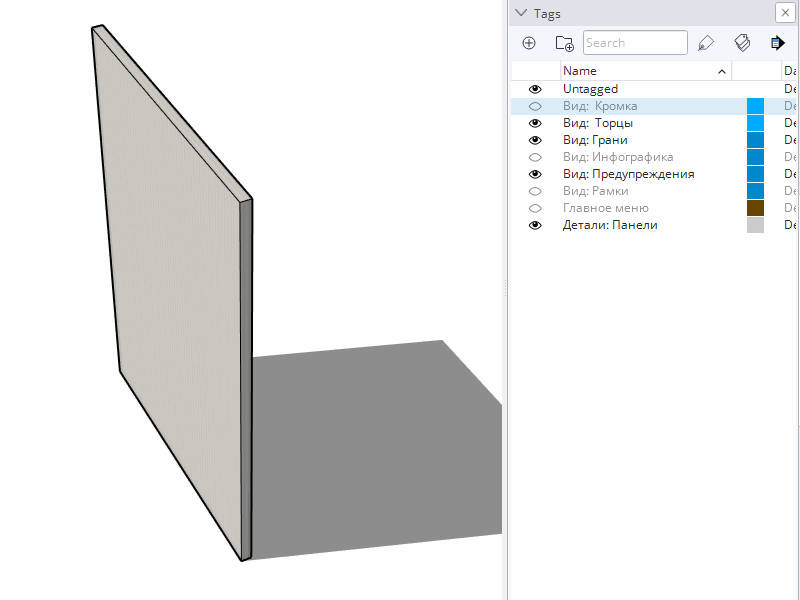Image resolution: width=800 pixels, height=600 pixels.
Task: Open the Details arrow menu icon
Action: (x=778, y=43)
